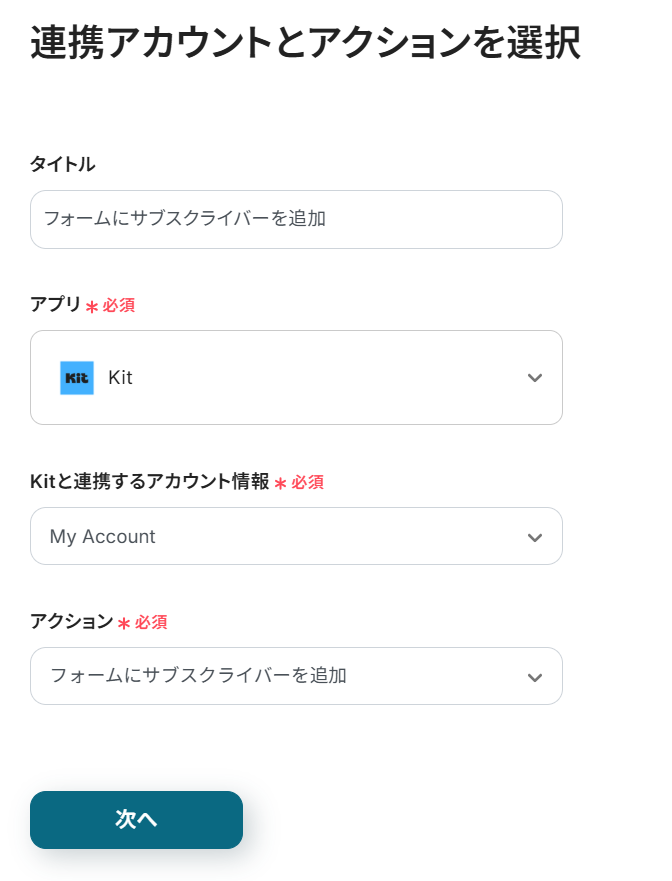This screenshot has width=672, height=881.
Task: Click the red asterisk beside アクション
Action: pyautogui.click(x=124, y=624)
